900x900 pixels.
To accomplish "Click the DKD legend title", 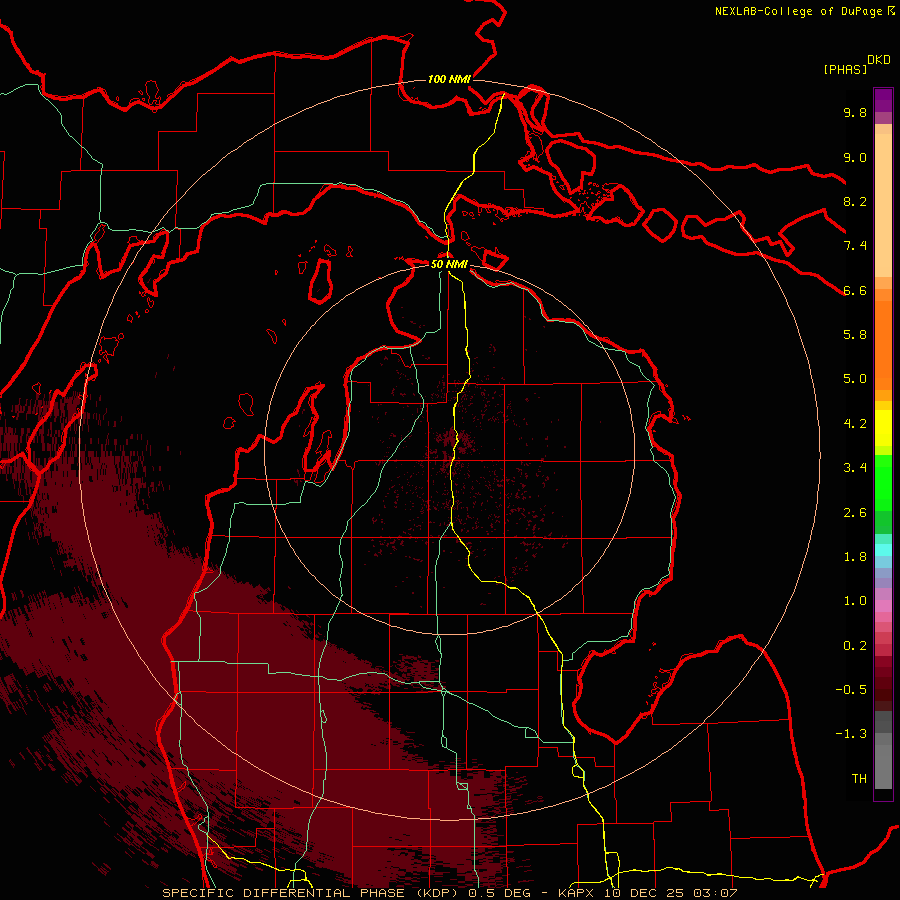I will coord(879,60).
